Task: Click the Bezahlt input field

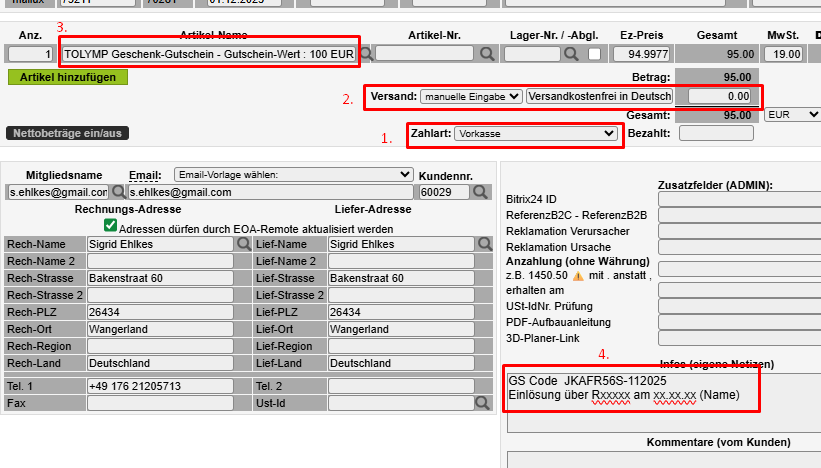Action: pos(716,133)
